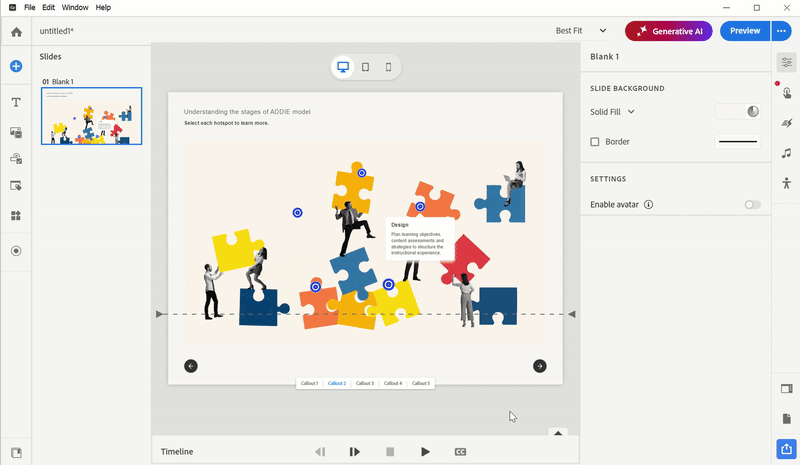Screen dimensions: 800x465
Task: Click the Generative AI button
Action: pos(669,31)
